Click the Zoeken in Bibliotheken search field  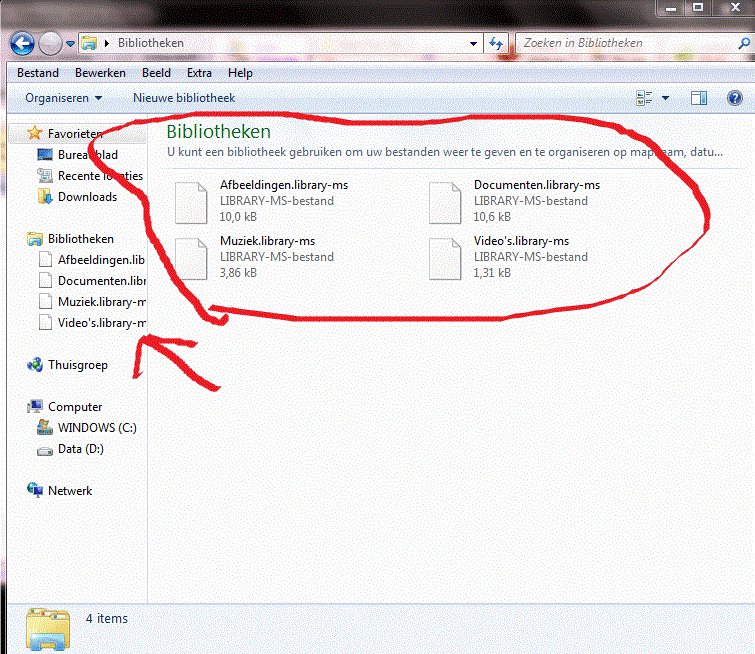pos(626,43)
